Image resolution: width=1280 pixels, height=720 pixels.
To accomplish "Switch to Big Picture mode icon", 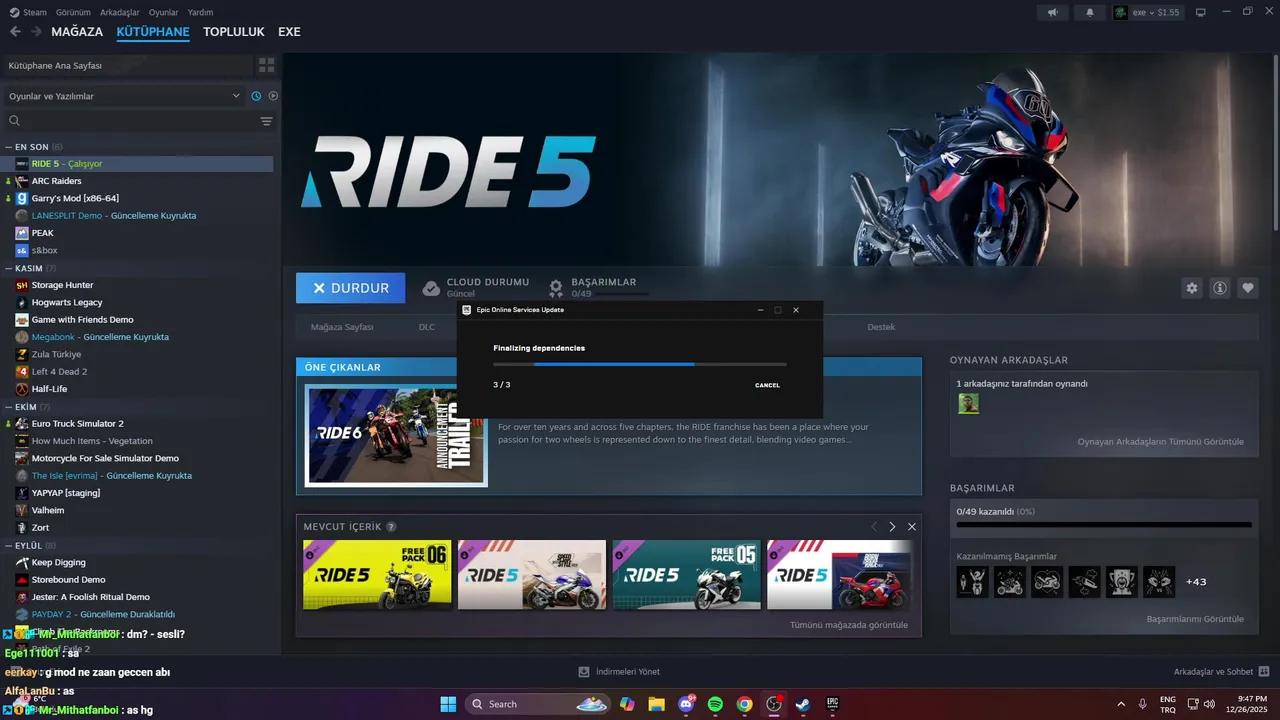I will click(1200, 12).
